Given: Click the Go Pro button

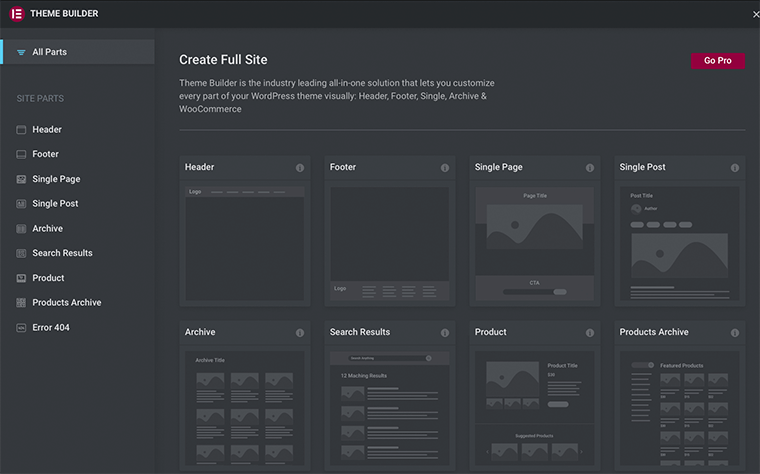Looking at the screenshot, I should (x=717, y=61).
